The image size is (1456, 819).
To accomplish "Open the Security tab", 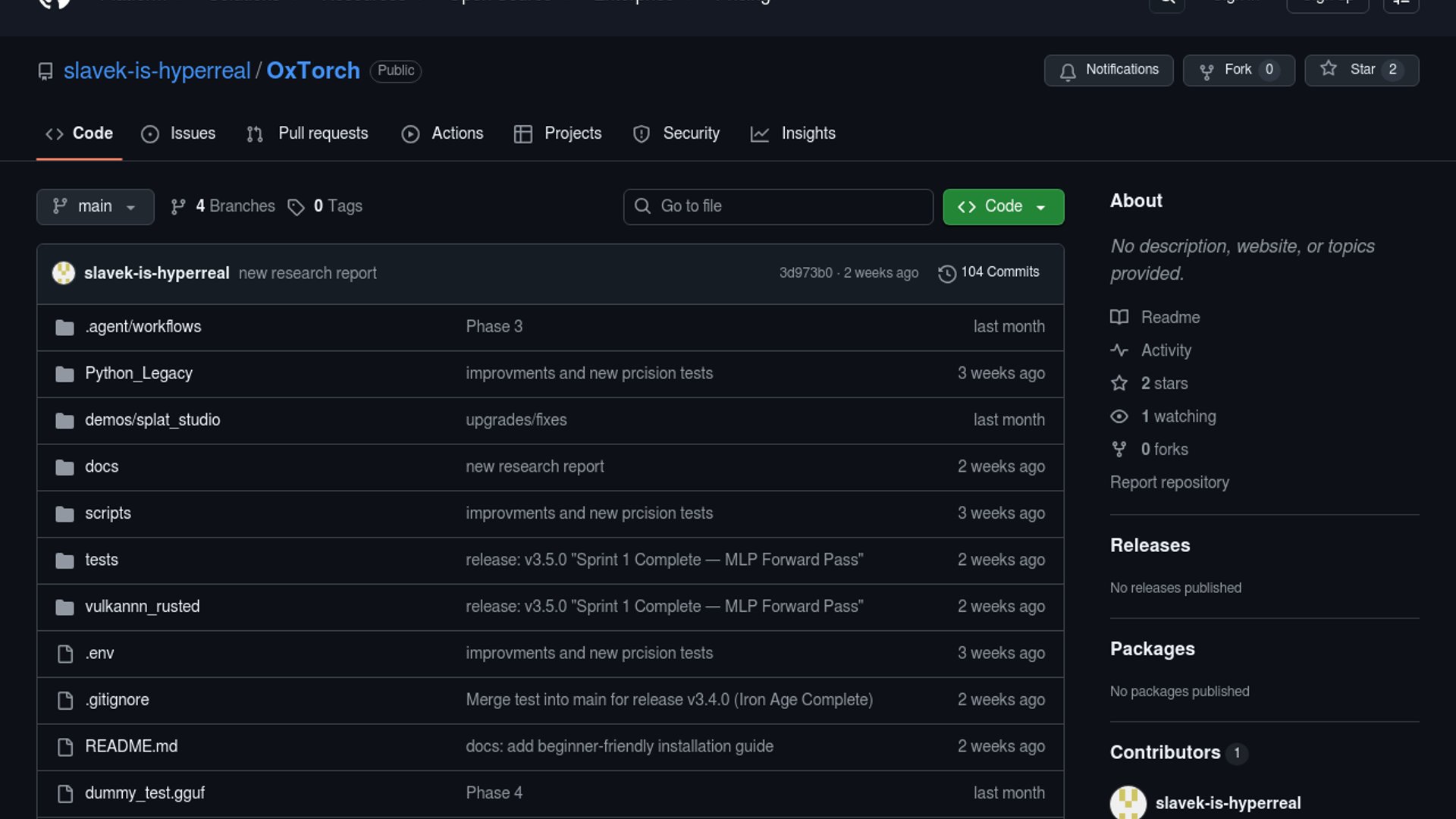I will pyautogui.click(x=676, y=133).
